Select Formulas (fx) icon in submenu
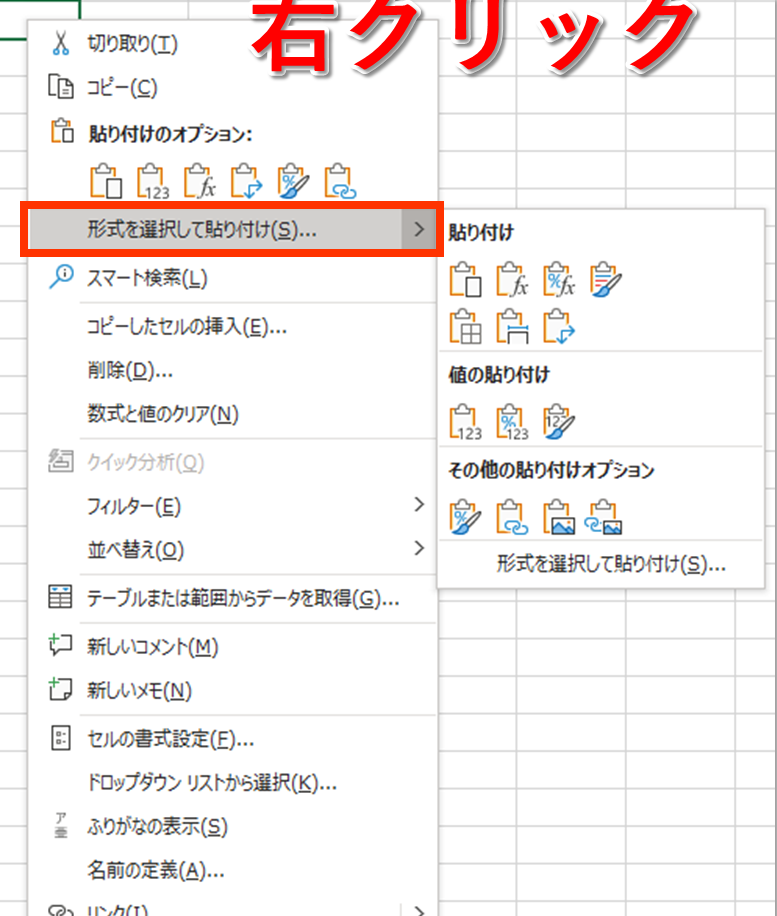The height and width of the screenshot is (916, 777). pyautogui.click(x=512, y=279)
